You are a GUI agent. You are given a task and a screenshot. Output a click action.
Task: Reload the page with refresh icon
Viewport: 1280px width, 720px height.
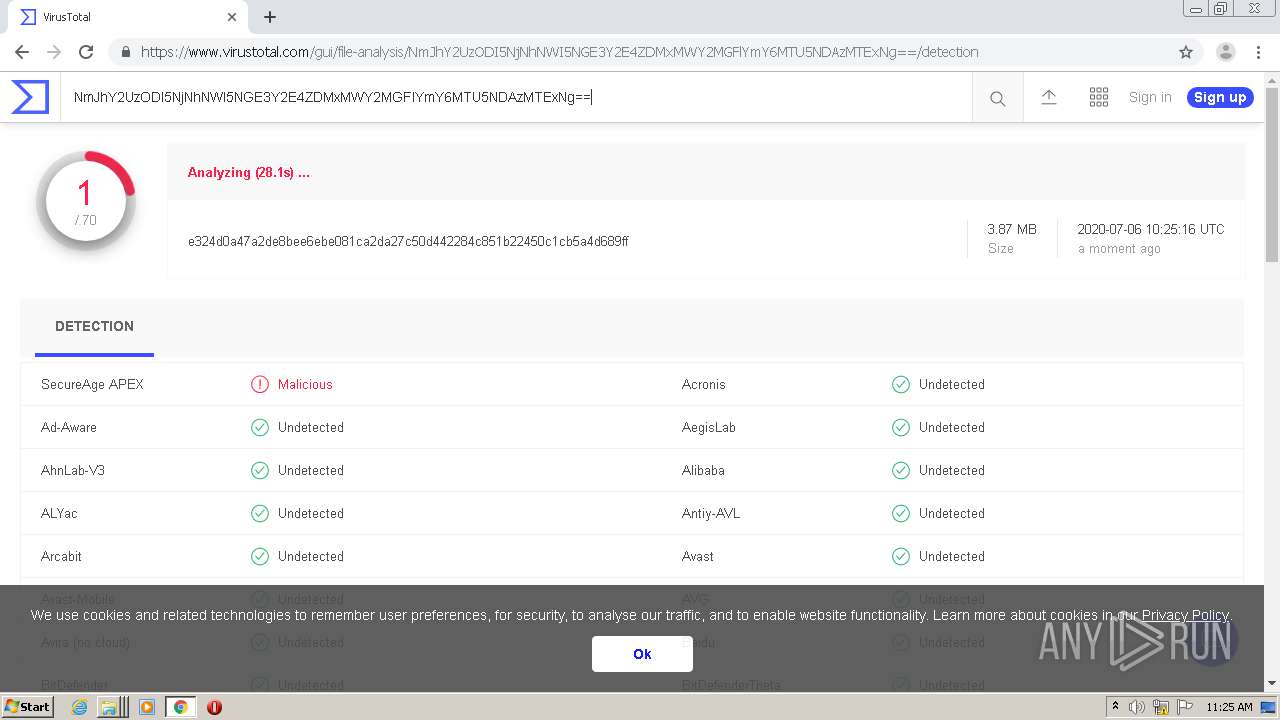tap(86, 52)
